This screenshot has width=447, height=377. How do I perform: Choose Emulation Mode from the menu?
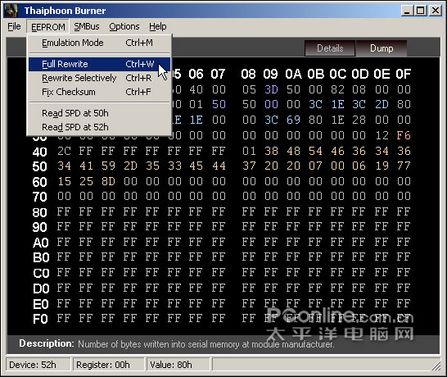[x=99, y=43]
